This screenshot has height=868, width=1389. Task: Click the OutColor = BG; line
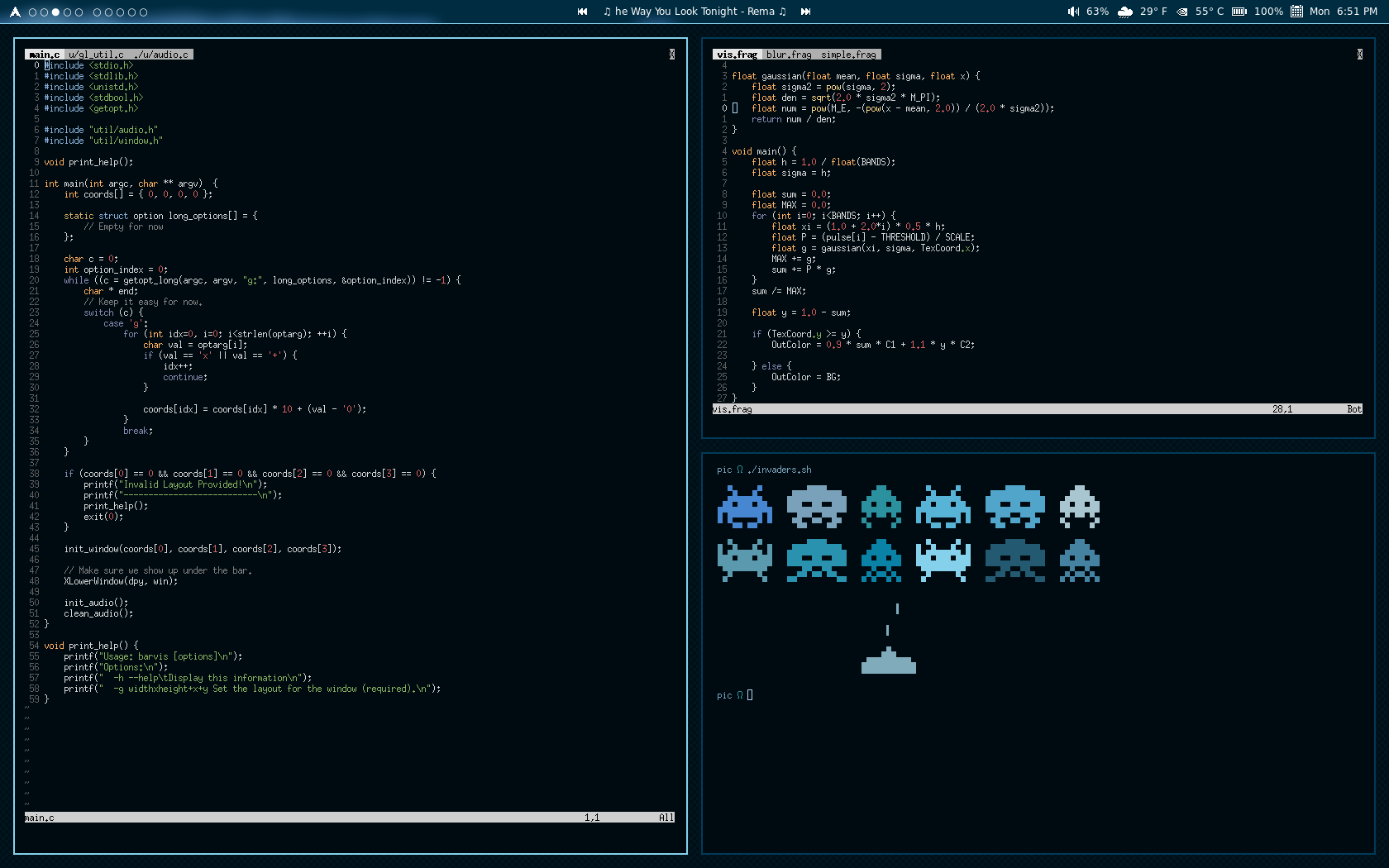tap(806, 377)
